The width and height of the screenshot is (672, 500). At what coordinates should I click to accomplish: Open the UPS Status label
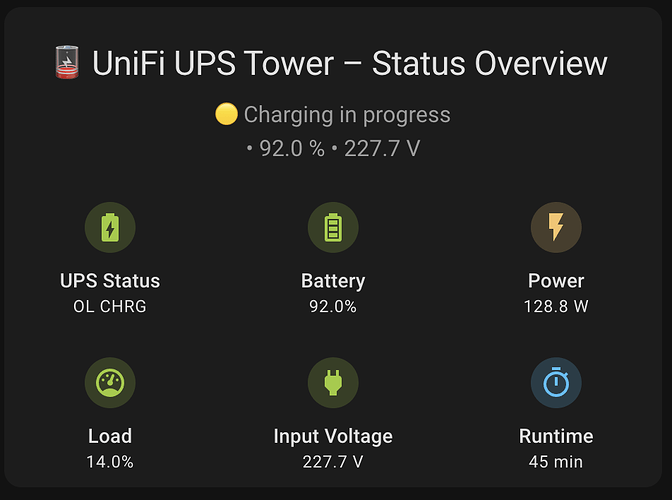click(110, 281)
